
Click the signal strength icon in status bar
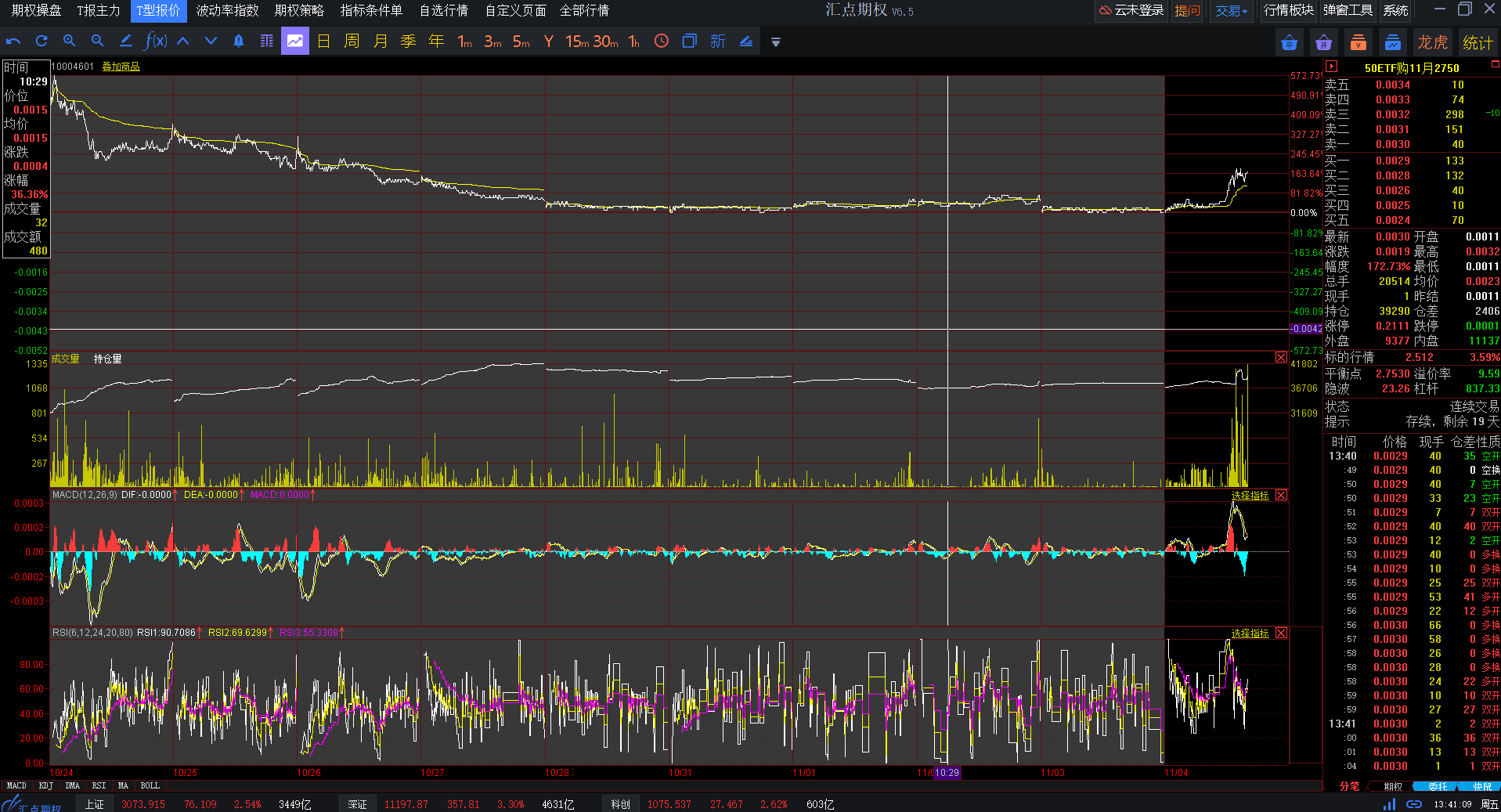1388,804
